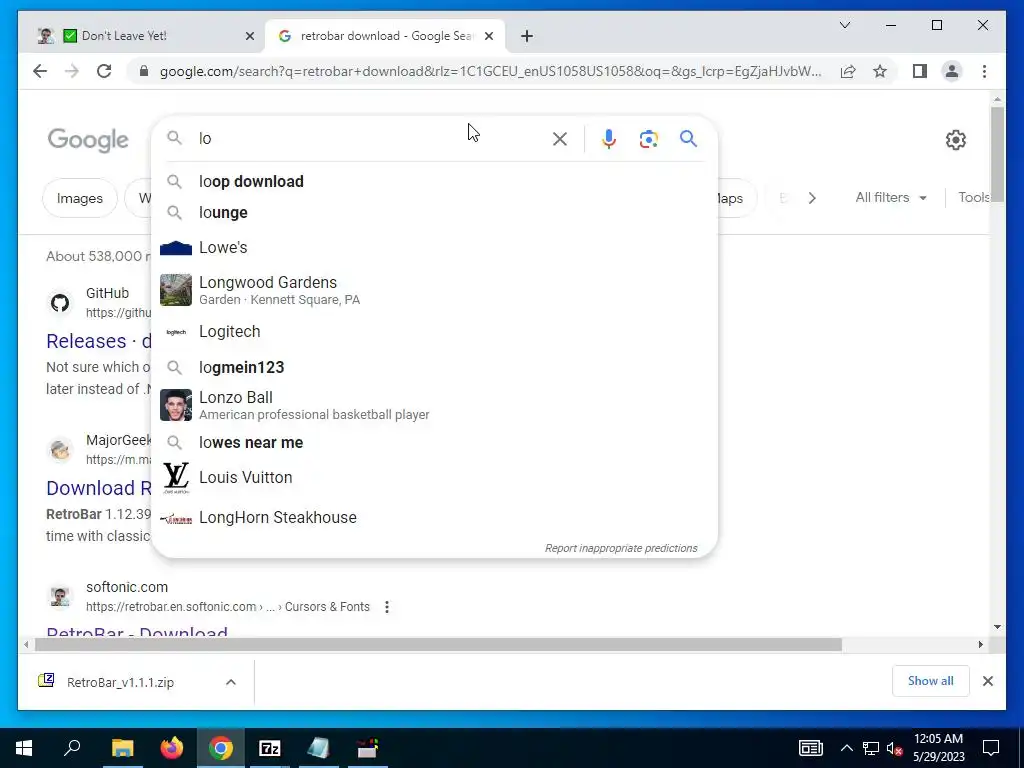This screenshot has width=1024, height=768.
Task: Open Chrome three-dot menu
Action: pyautogui.click(x=984, y=71)
